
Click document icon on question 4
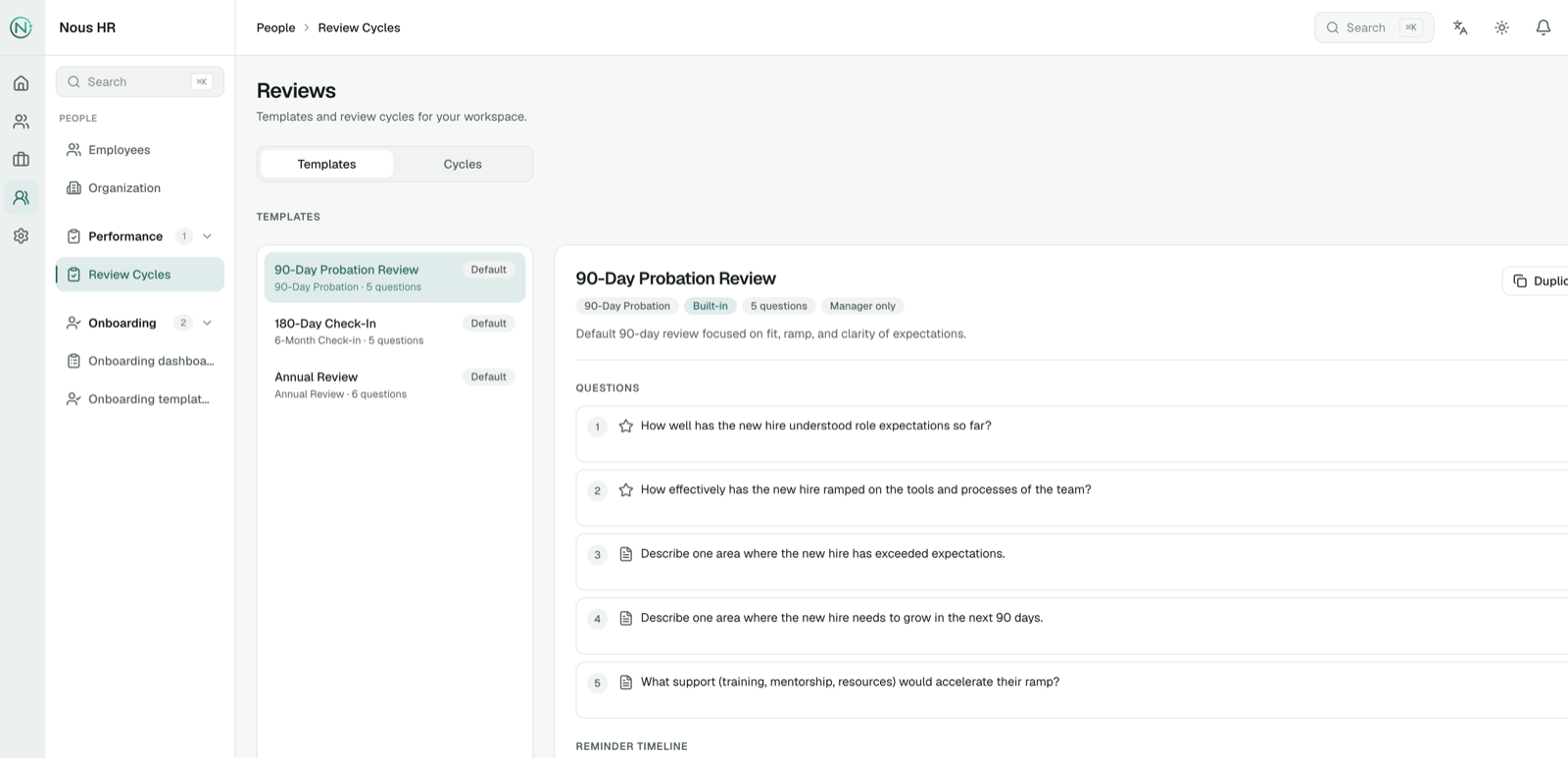(626, 618)
